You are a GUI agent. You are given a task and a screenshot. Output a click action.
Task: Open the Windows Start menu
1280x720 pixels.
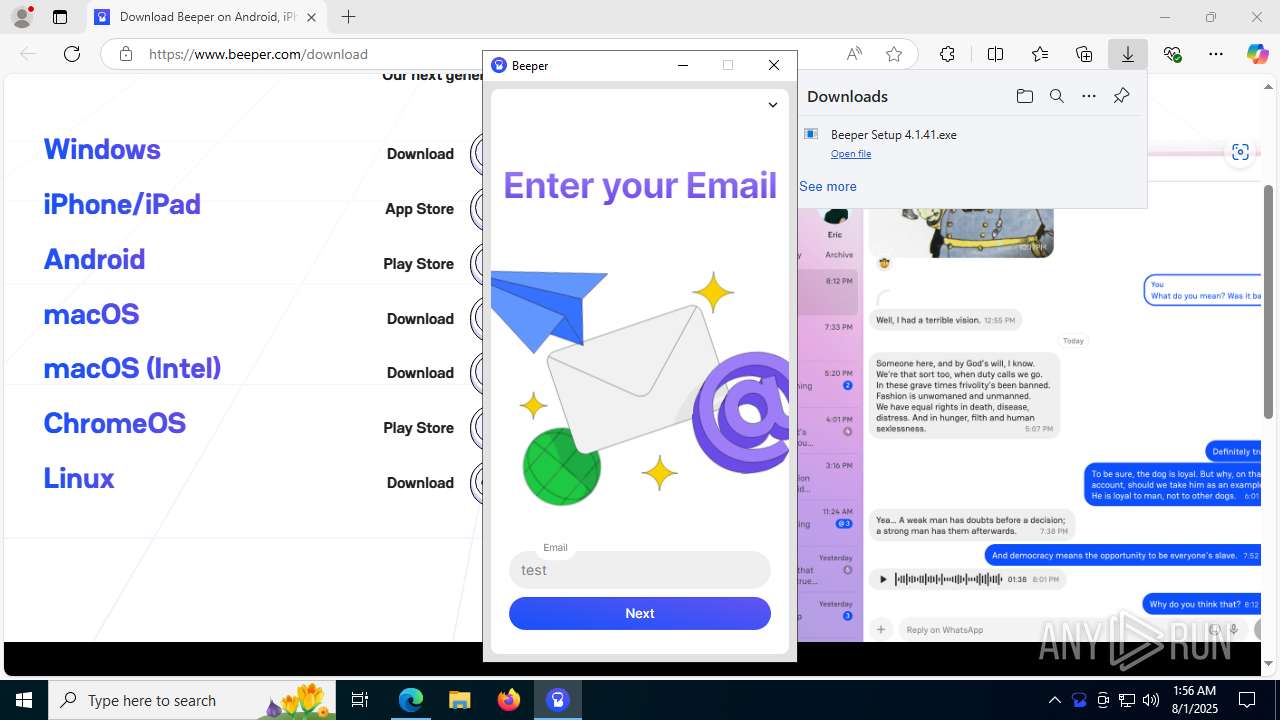pos(24,700)
